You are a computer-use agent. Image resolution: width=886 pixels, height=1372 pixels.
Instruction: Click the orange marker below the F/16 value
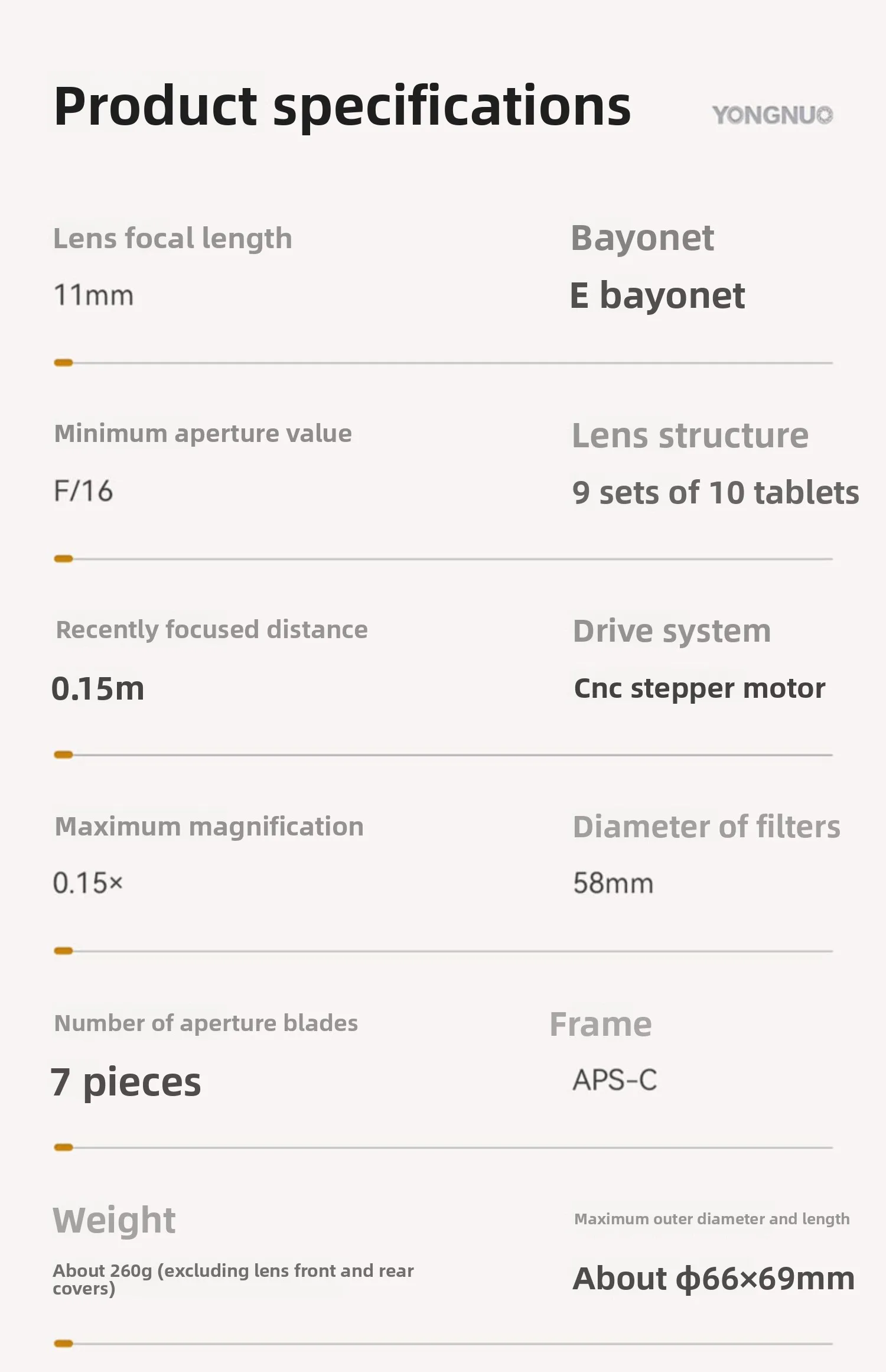(63, 559)
